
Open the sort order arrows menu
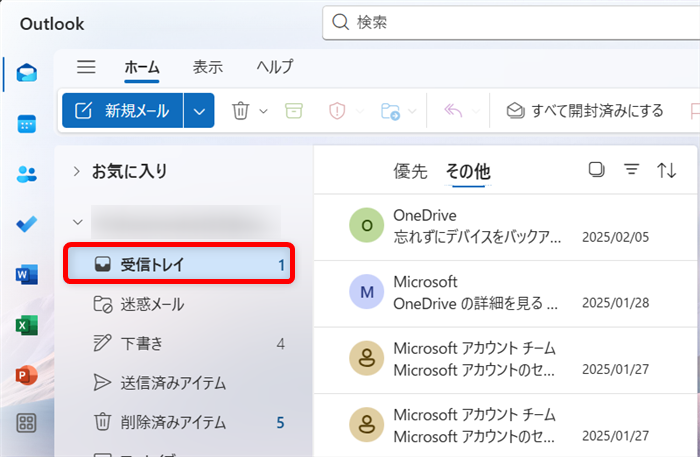point(667,170)
